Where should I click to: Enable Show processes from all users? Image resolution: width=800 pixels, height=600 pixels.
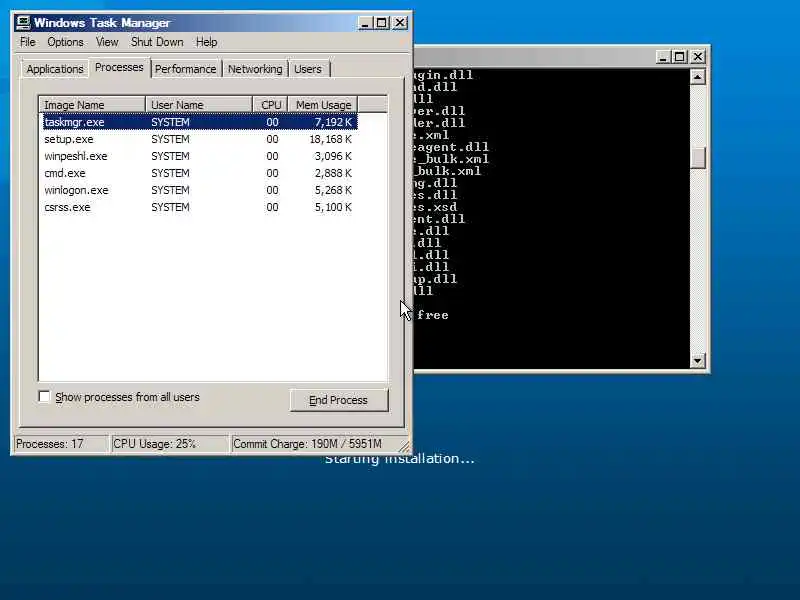pos(44,396)
